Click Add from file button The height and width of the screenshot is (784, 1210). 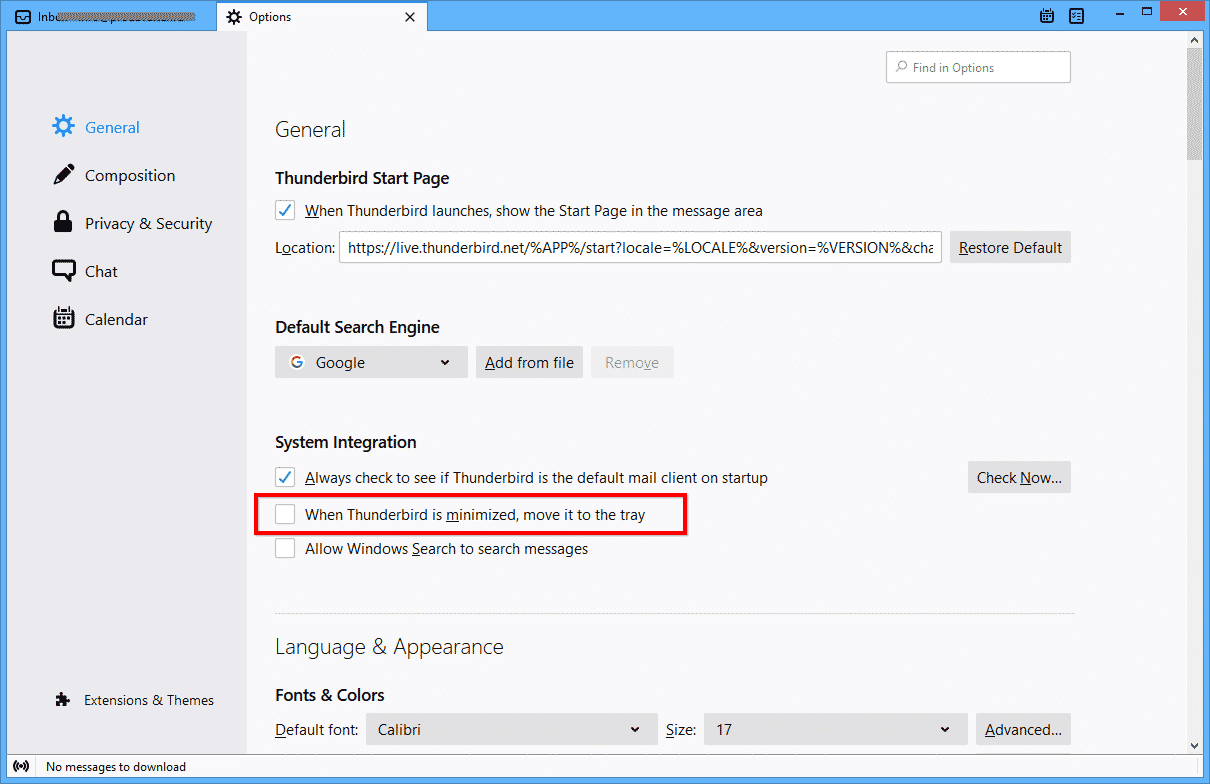[x=529, y=362]
